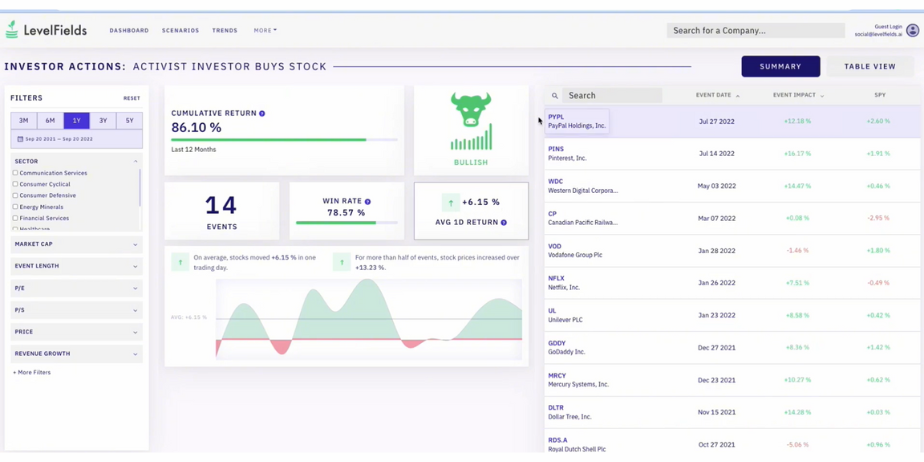Go to Dashboard in top navigation

tap(129, 30)
